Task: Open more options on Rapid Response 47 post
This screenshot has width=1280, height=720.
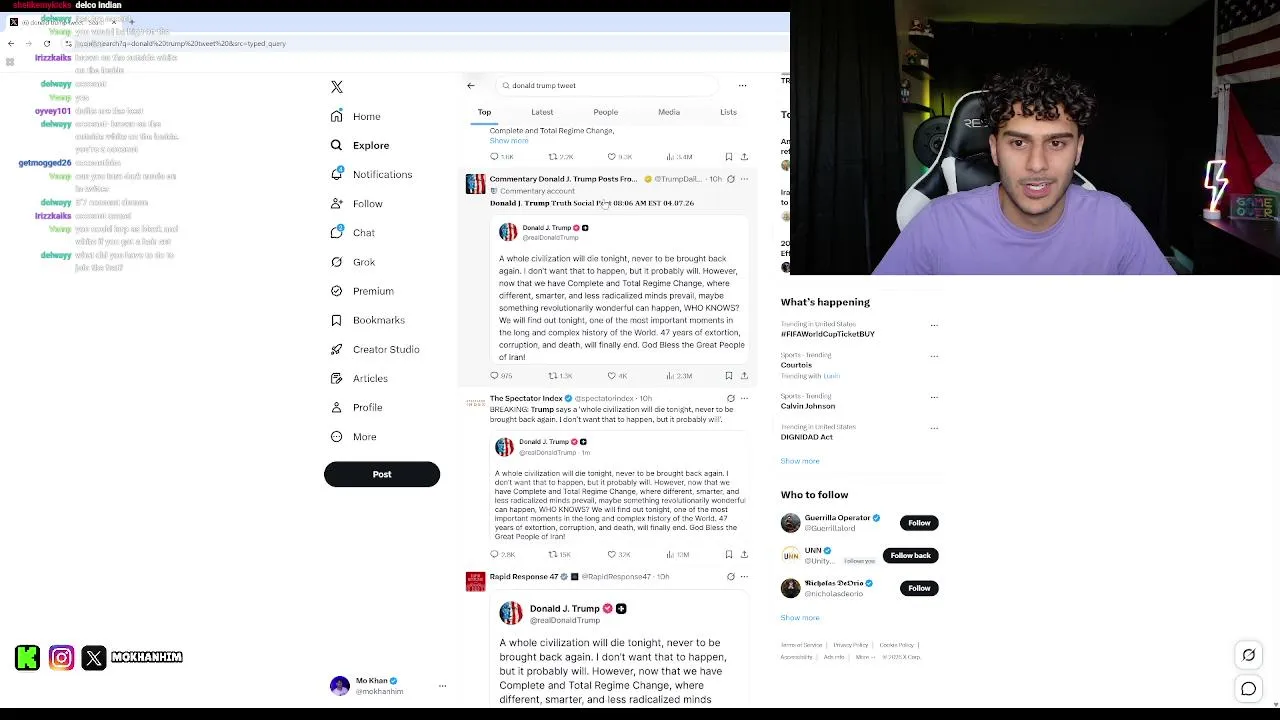Action: pyautogui.click(x=744, y=577)
